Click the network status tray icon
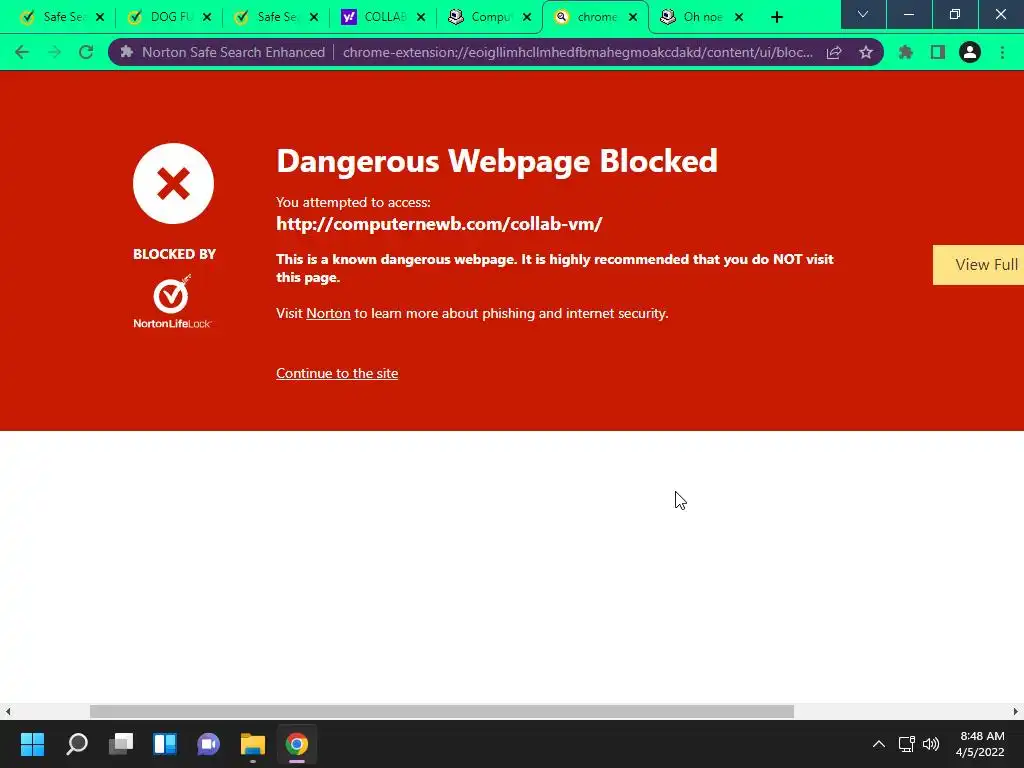This screenshot has height=768, width=1024. (x=906, y=744)
